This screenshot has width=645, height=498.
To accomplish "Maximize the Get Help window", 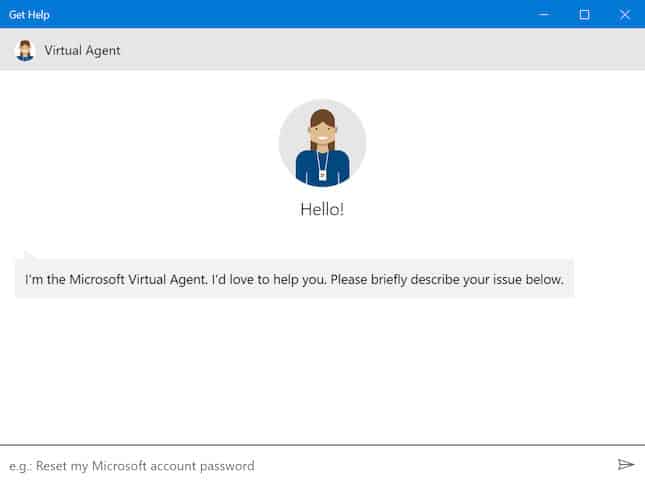I will tap(585, 14).
